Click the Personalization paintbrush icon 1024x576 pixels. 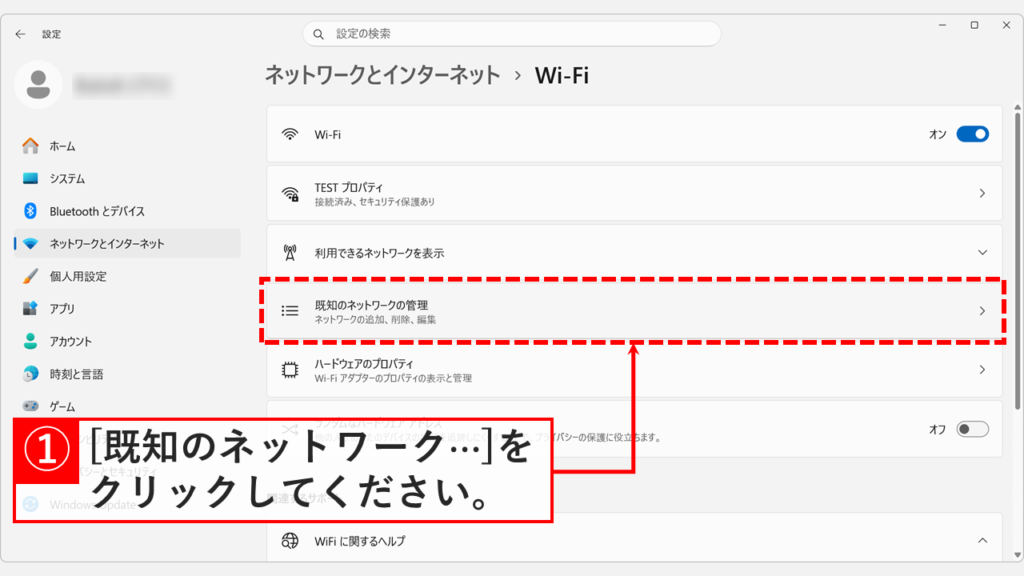tap(30, 276)
